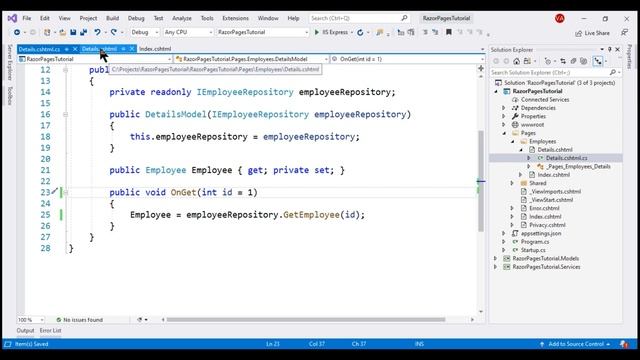Click the split editor plus icon above scrollbar

[x=481, y=68]
